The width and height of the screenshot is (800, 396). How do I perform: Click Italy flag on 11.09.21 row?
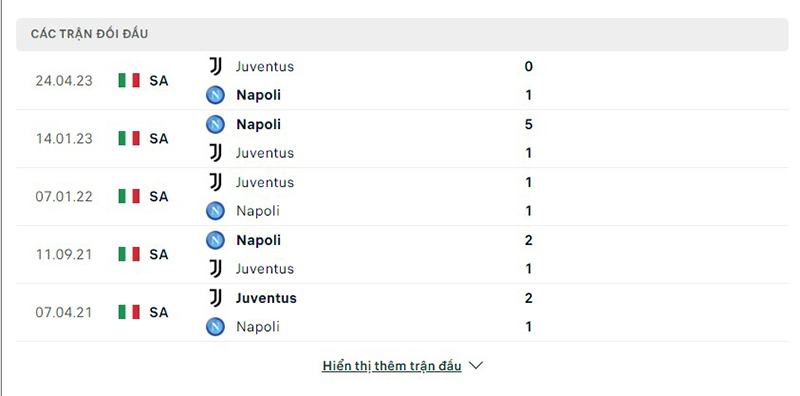pos(129,254)
